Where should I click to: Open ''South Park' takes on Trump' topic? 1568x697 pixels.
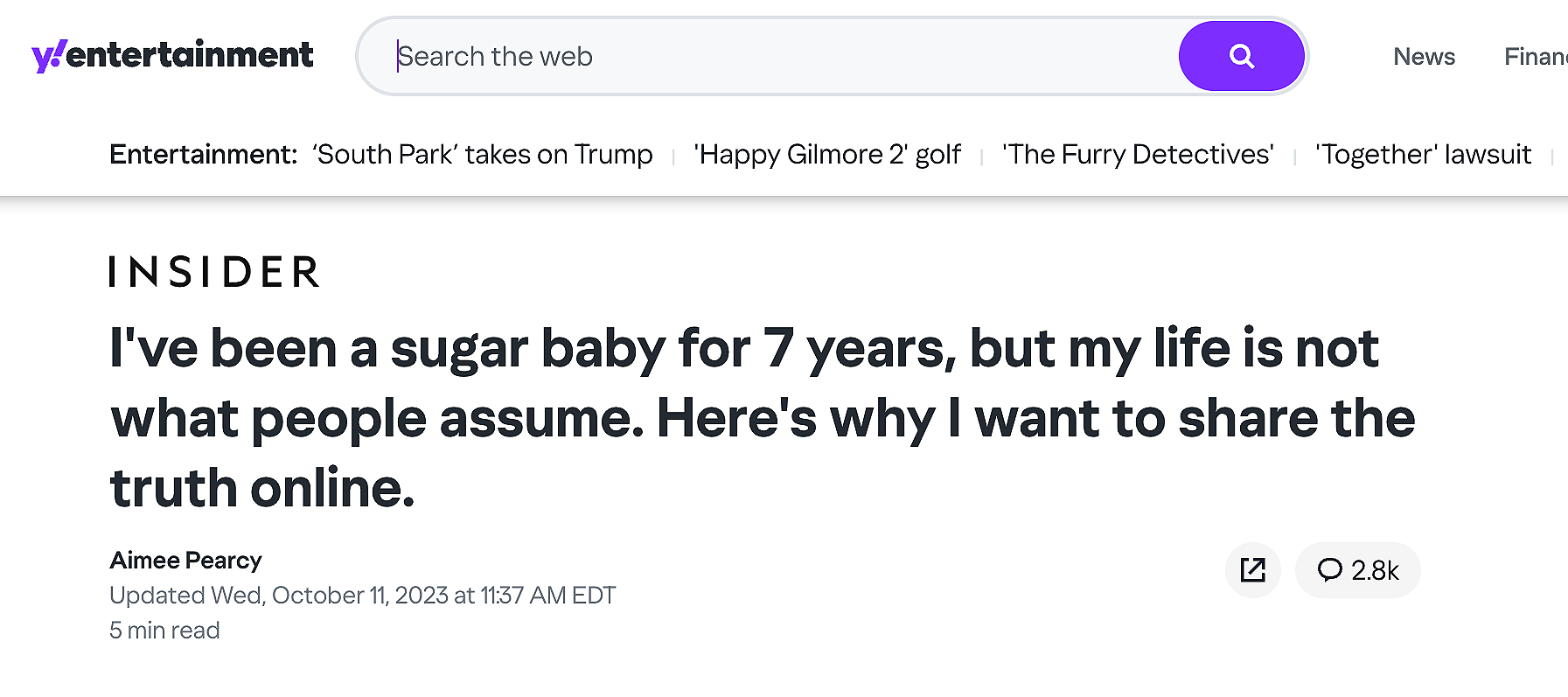482,155
